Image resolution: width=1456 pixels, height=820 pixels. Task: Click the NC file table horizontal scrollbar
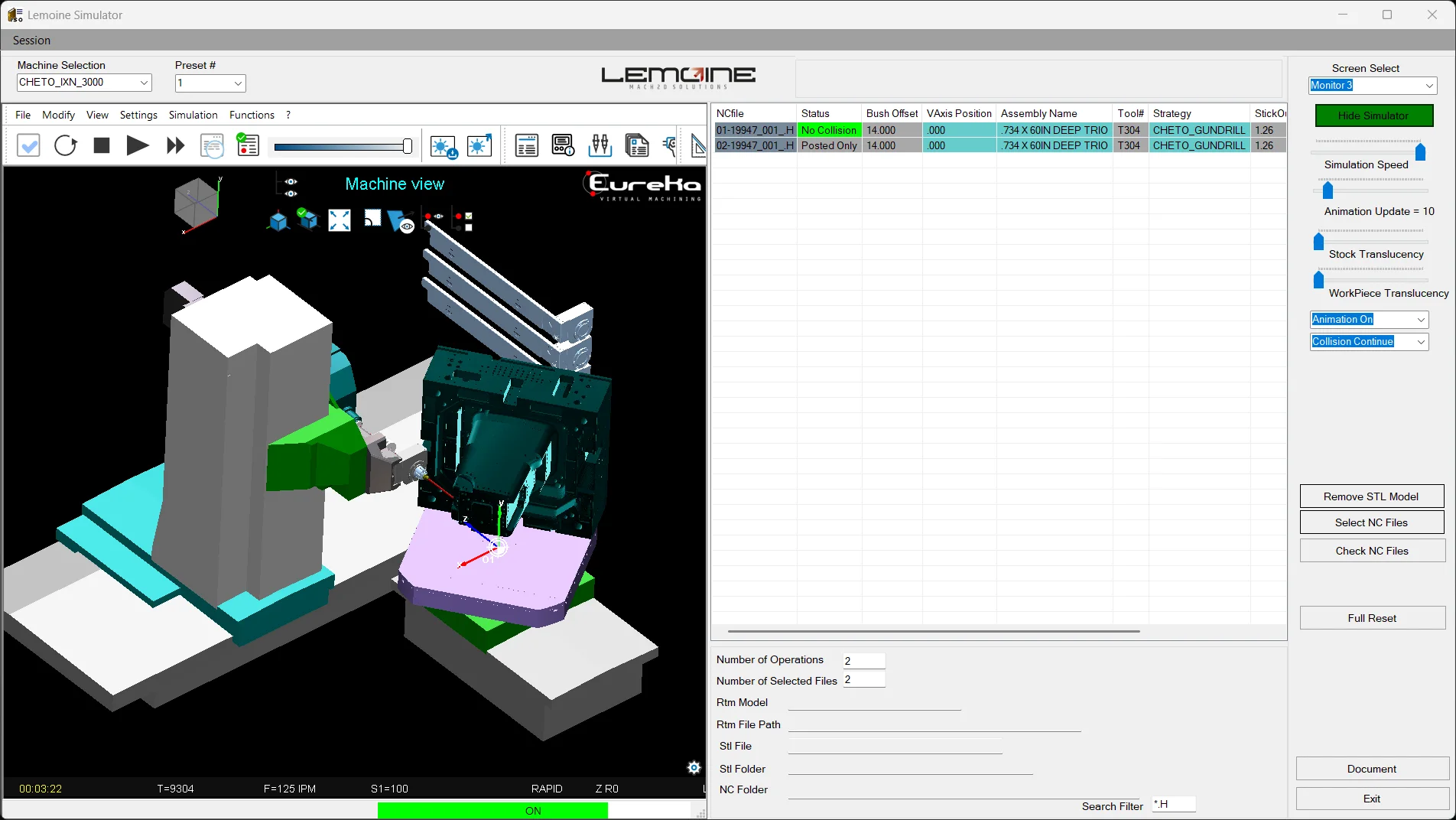pos(934,631)
